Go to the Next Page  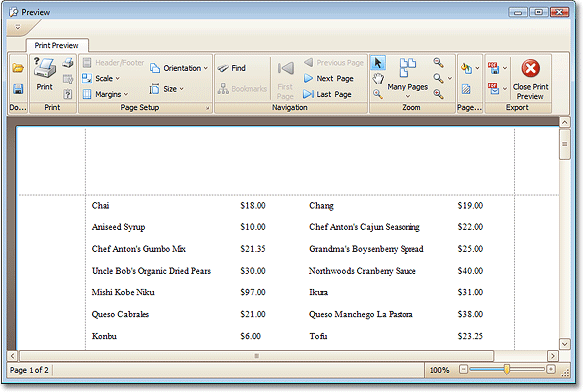[x=329, y=78]
